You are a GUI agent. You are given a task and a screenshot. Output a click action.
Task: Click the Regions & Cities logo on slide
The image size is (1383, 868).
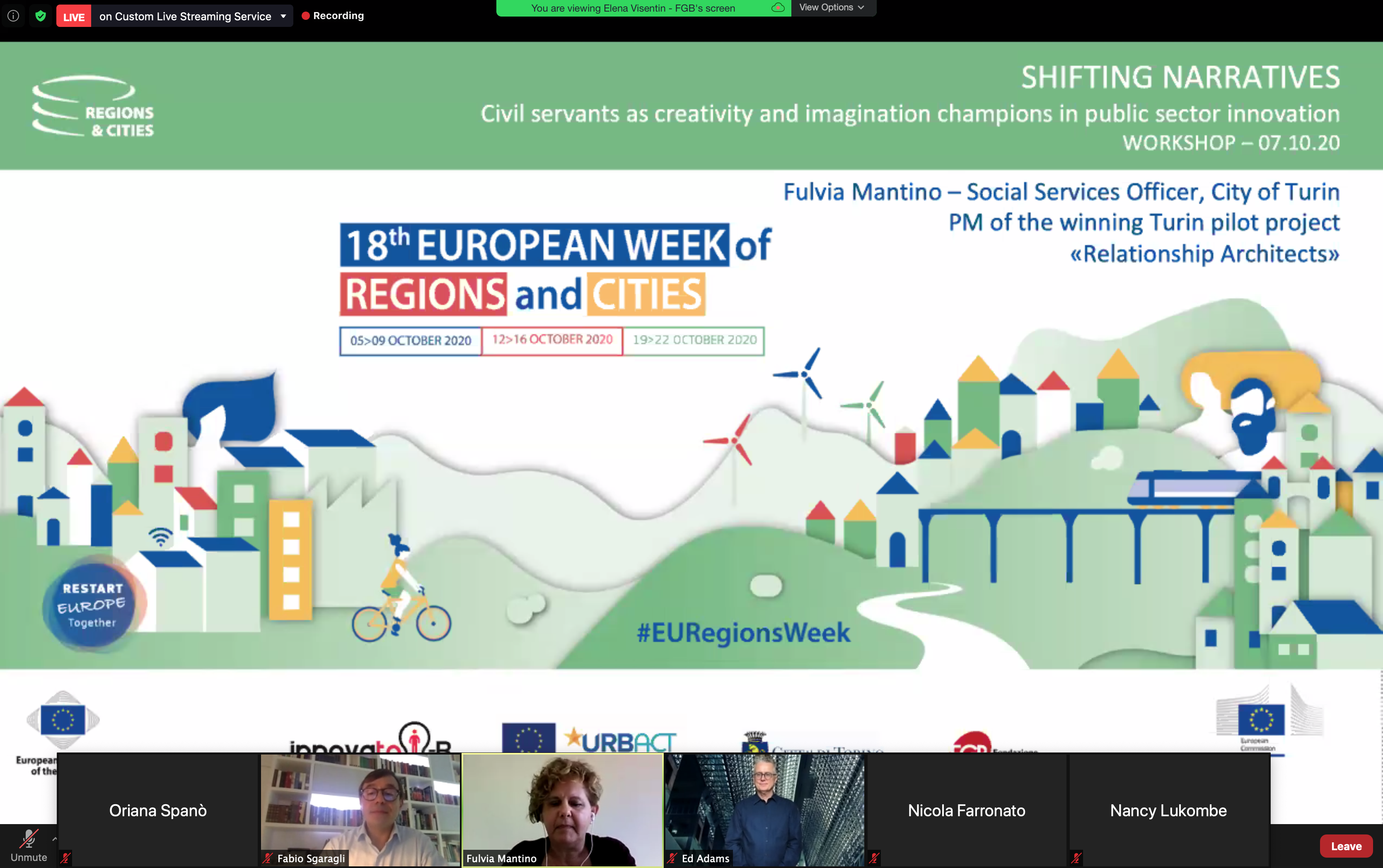[x=93, y=106]
